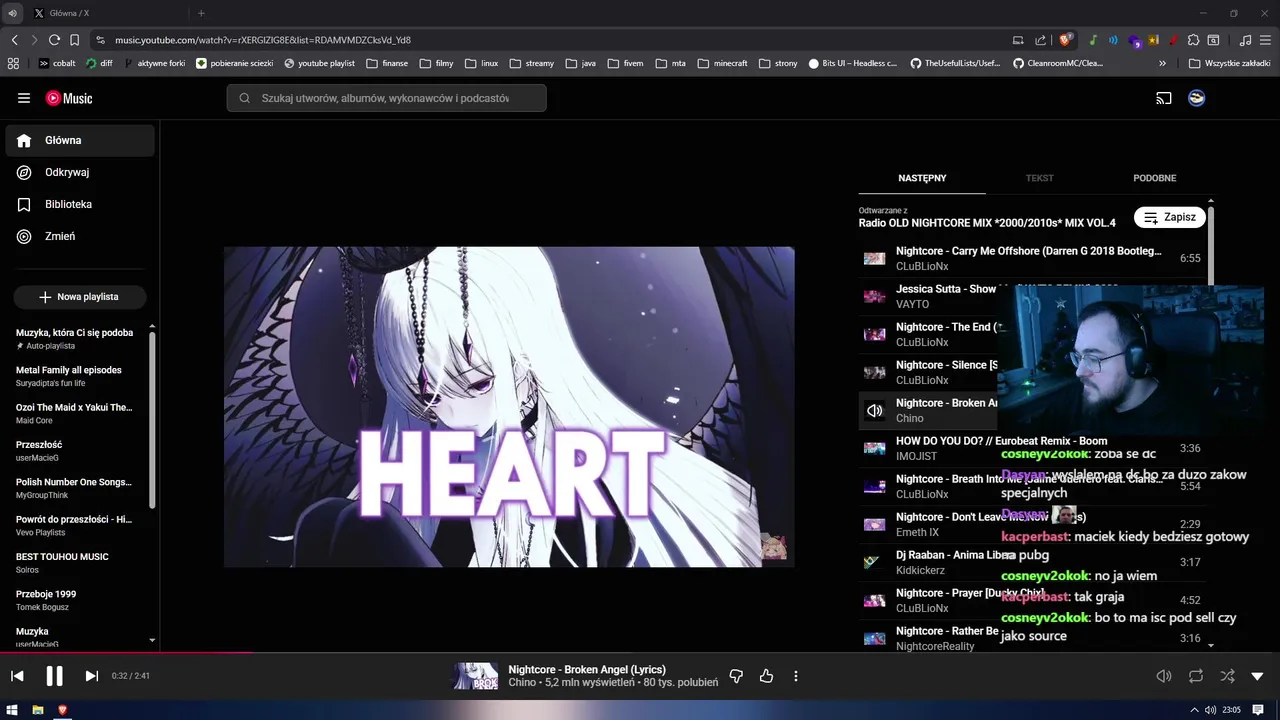This screenshot has height=720, width=1280.
Task: Open the Przeszłość playlist
Action: click(x=76, y=451)
